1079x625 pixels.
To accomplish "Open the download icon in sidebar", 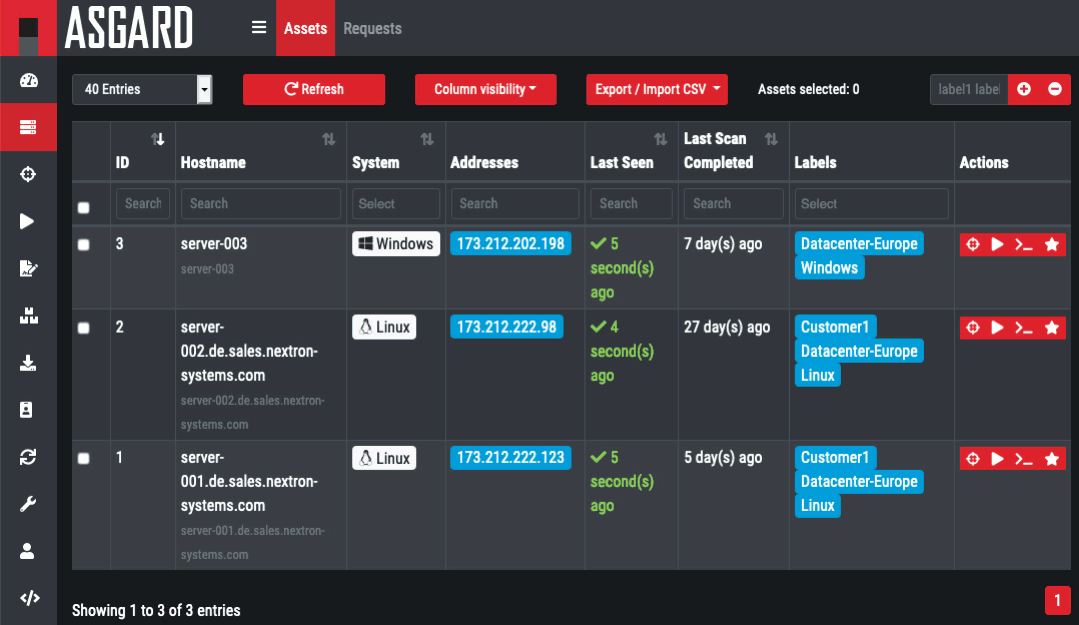I will (28, 363).
